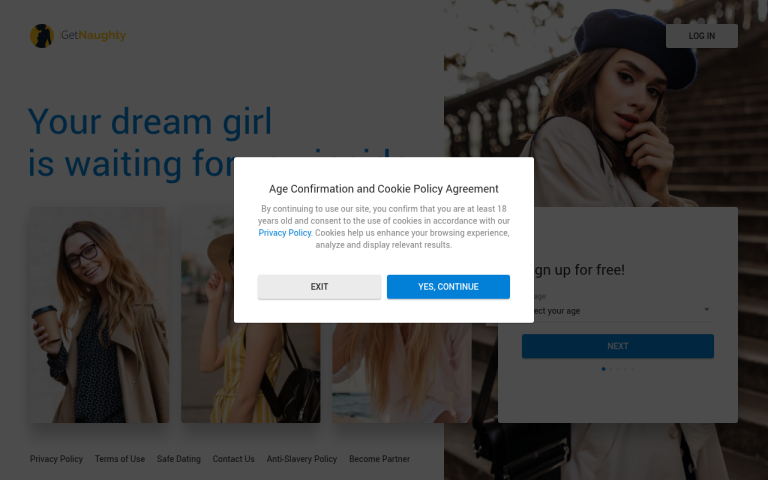
Task: Click the EXIT button in dialog
Action: tap(319, 287)
